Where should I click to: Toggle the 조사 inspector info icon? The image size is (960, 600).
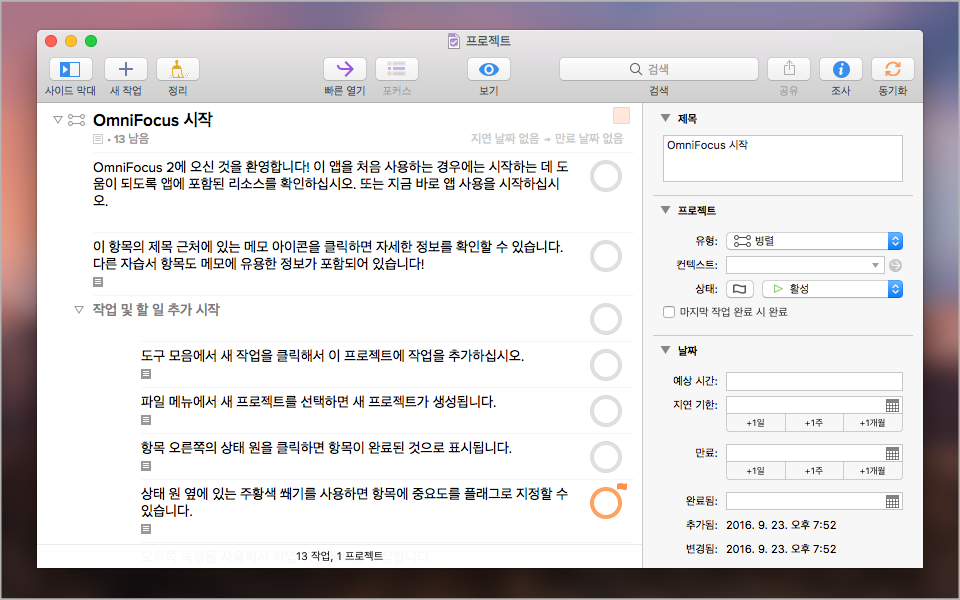(x=841, y=69)
